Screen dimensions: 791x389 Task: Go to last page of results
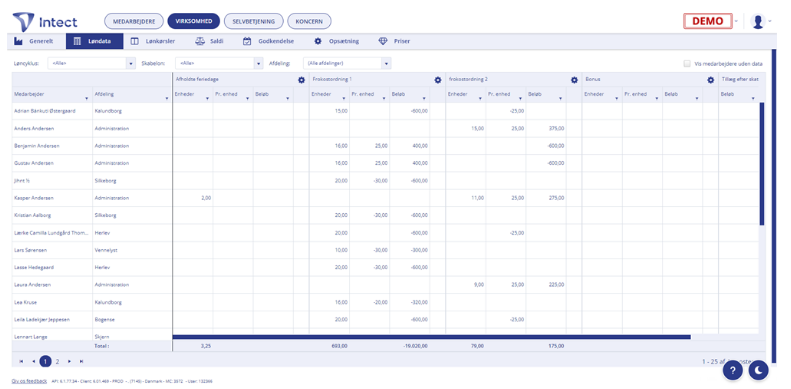tap(81, 361)
